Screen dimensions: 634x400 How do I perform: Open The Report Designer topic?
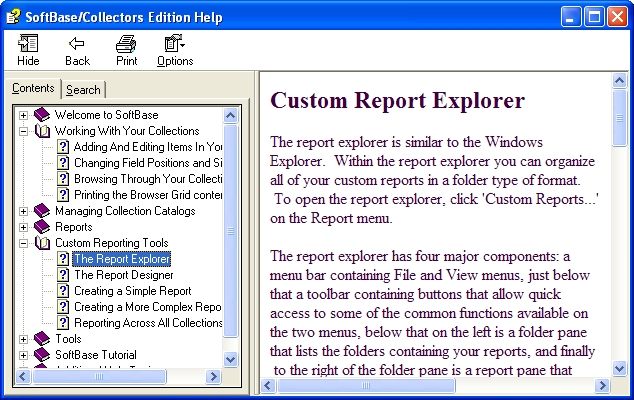click(x=123, y=275)
